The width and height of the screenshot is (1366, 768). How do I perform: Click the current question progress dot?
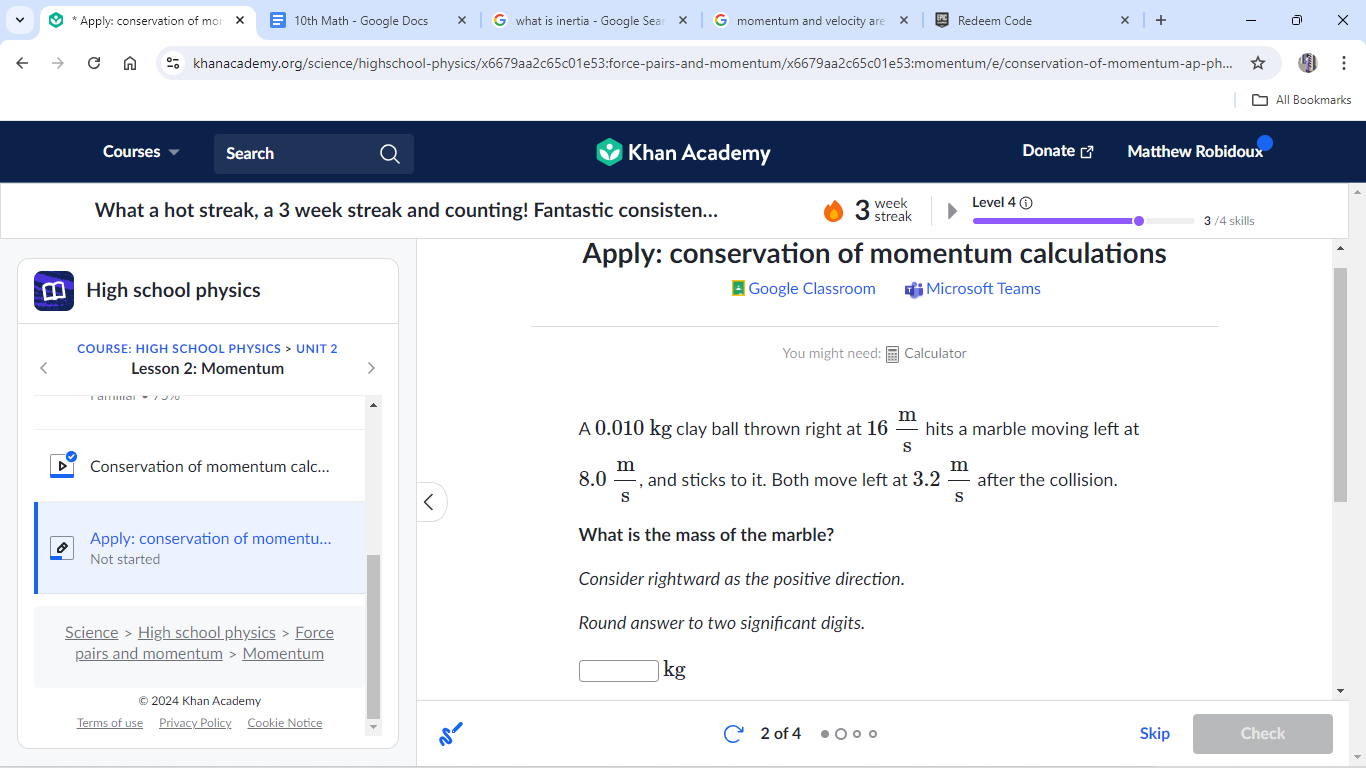tap(841, 734)
